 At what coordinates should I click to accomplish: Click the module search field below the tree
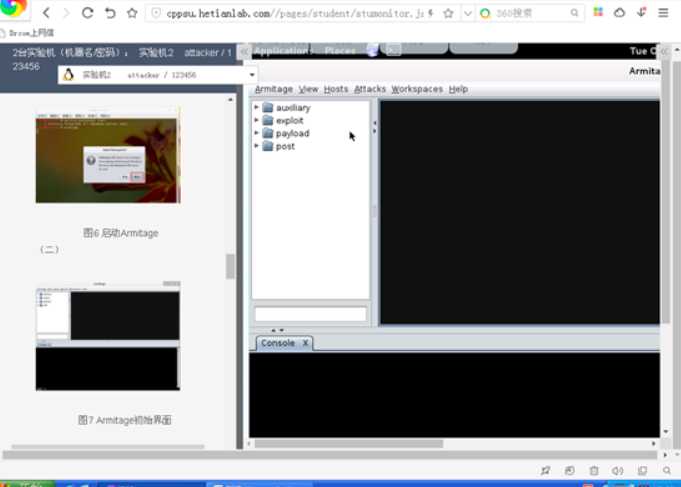coord(311,314)
